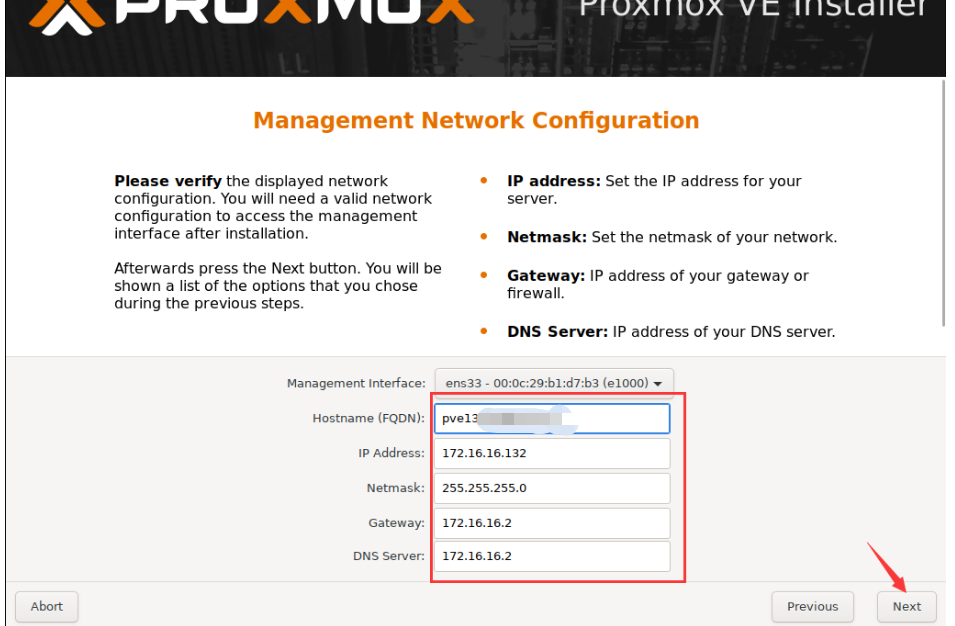Focus the IP Address field showing 172.16.16.132

552,453
